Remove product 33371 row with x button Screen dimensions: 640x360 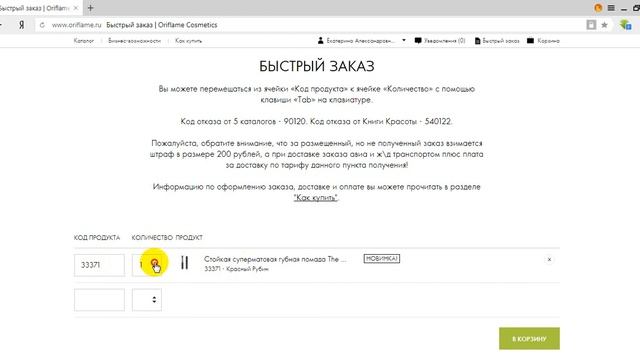(549, 259)
